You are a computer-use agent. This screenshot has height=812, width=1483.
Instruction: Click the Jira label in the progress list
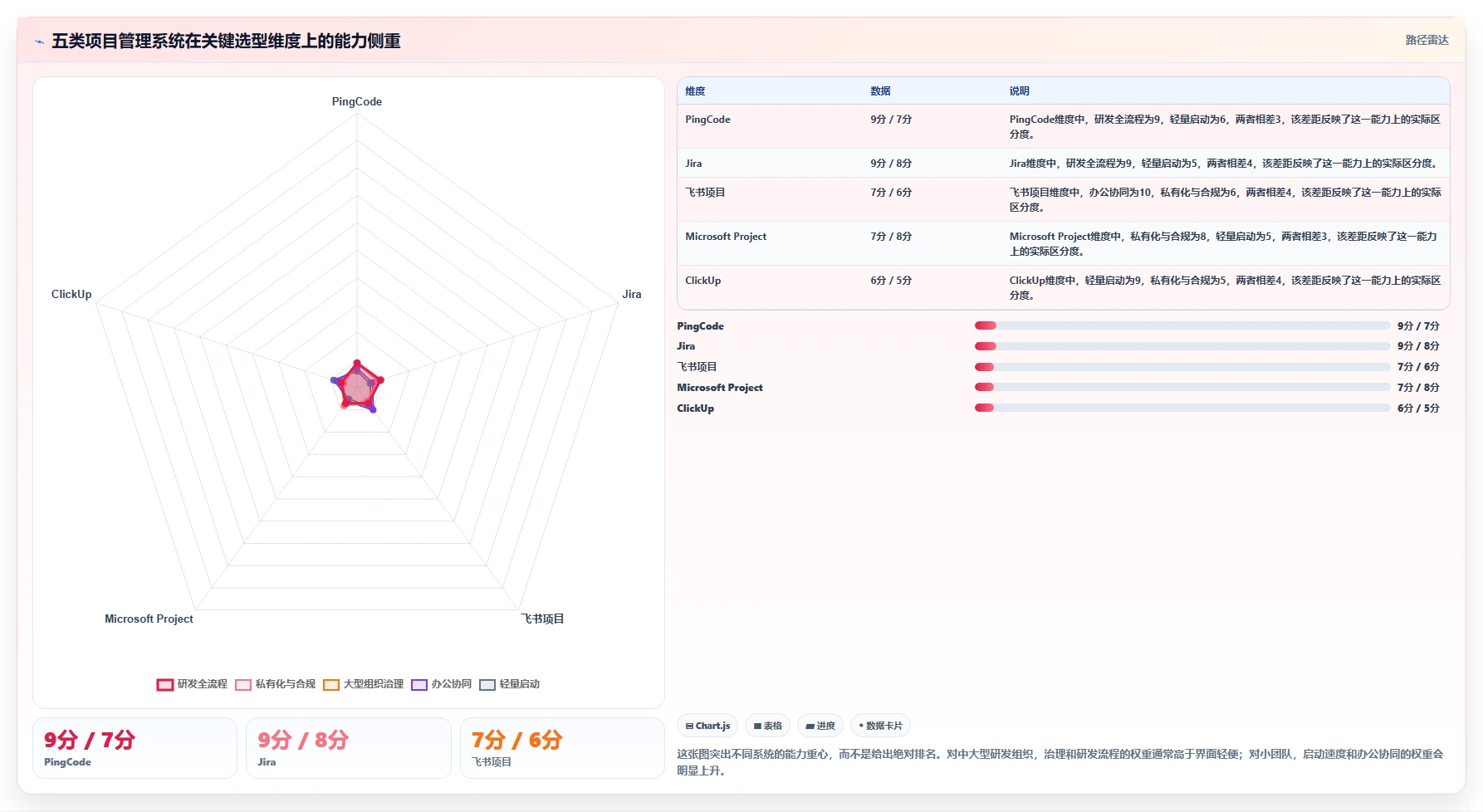pyautogui.click(x=686, y=346)
